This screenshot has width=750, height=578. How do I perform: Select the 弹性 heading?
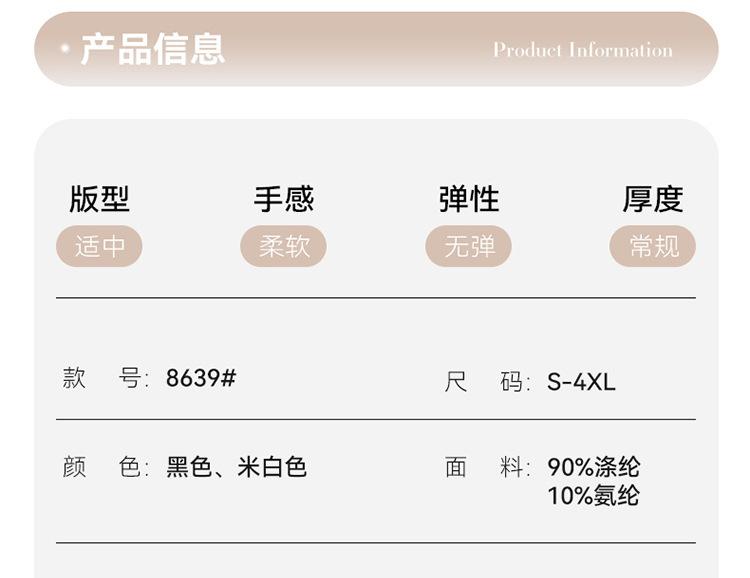coord(469,199)
